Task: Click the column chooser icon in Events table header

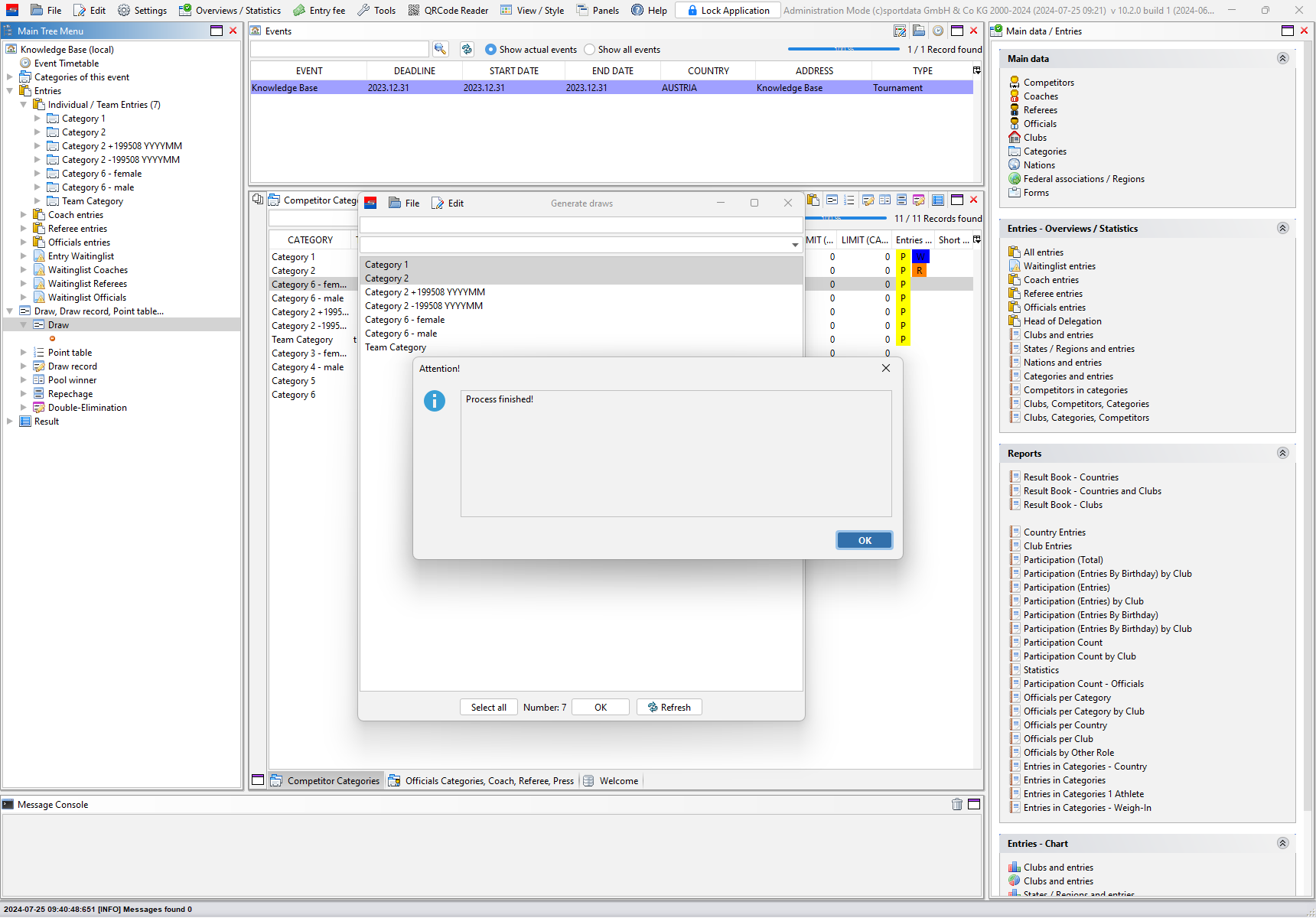Action: pyautogui.click(x=977, y=70)
